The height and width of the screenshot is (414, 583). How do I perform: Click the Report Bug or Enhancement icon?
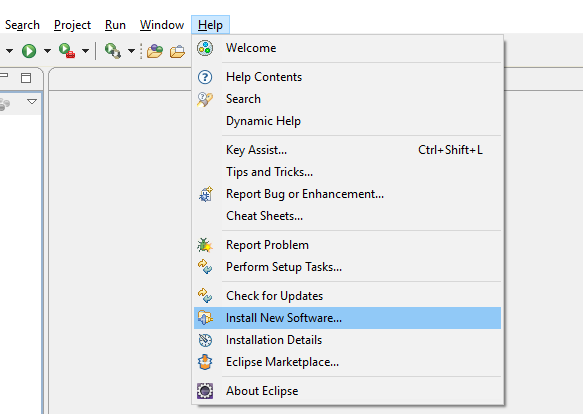pos(206,194)
